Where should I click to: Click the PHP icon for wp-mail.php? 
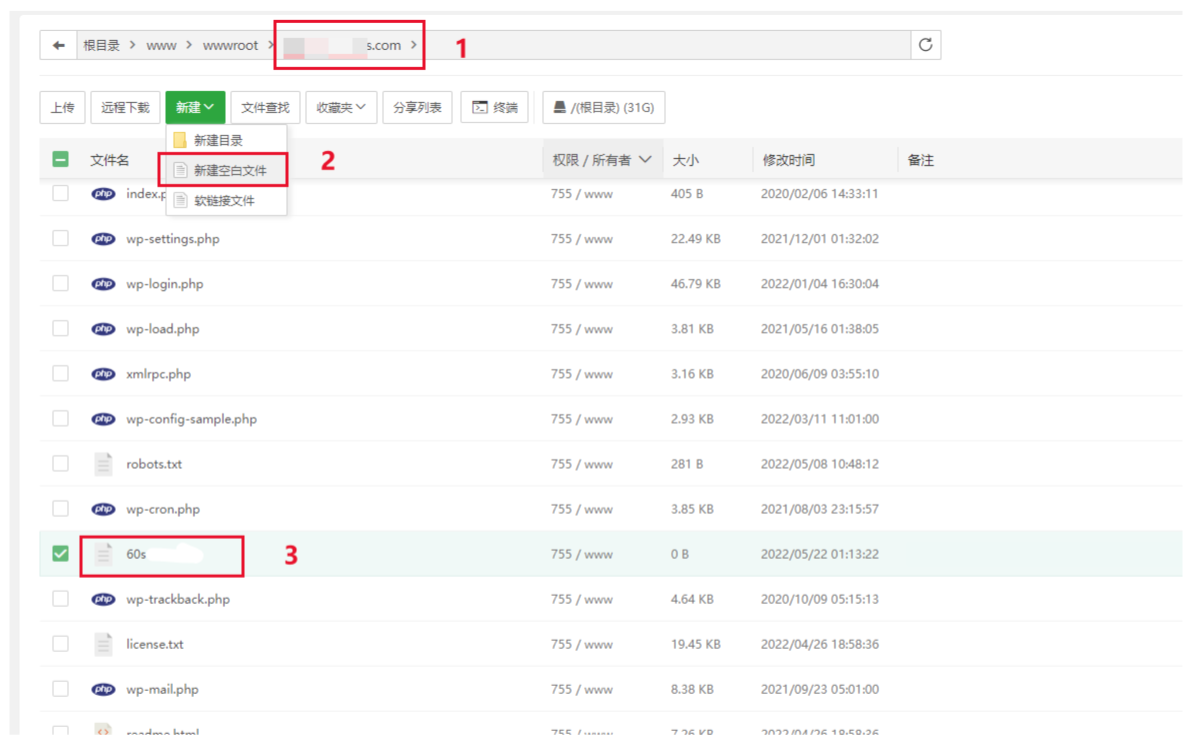(x=103, y=689)
